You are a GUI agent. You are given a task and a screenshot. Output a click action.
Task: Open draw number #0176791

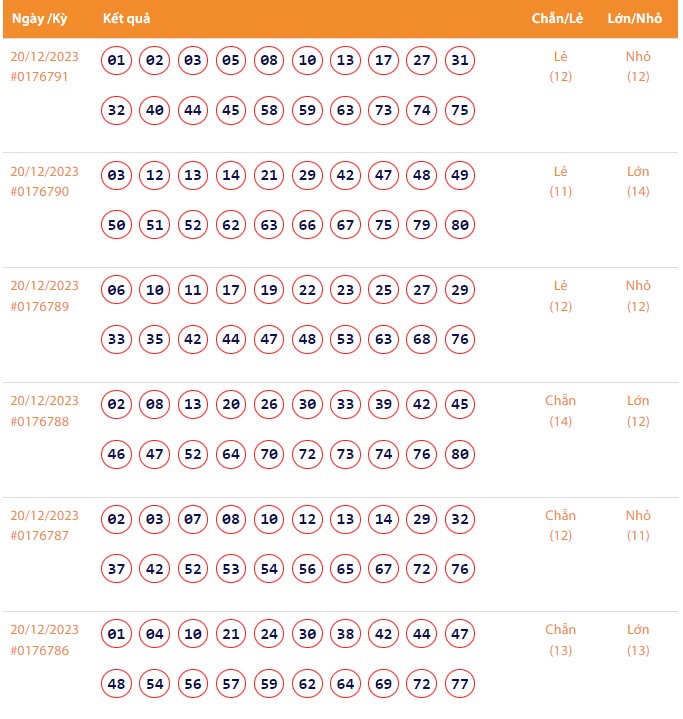tap(39, 77)
